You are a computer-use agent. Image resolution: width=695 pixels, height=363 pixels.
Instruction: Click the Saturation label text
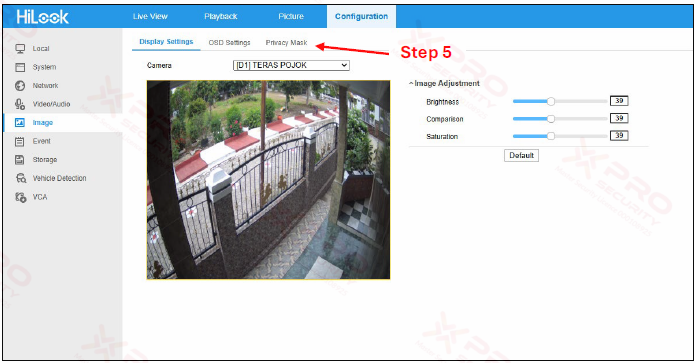pyautogui.click(x=442, y=137)
